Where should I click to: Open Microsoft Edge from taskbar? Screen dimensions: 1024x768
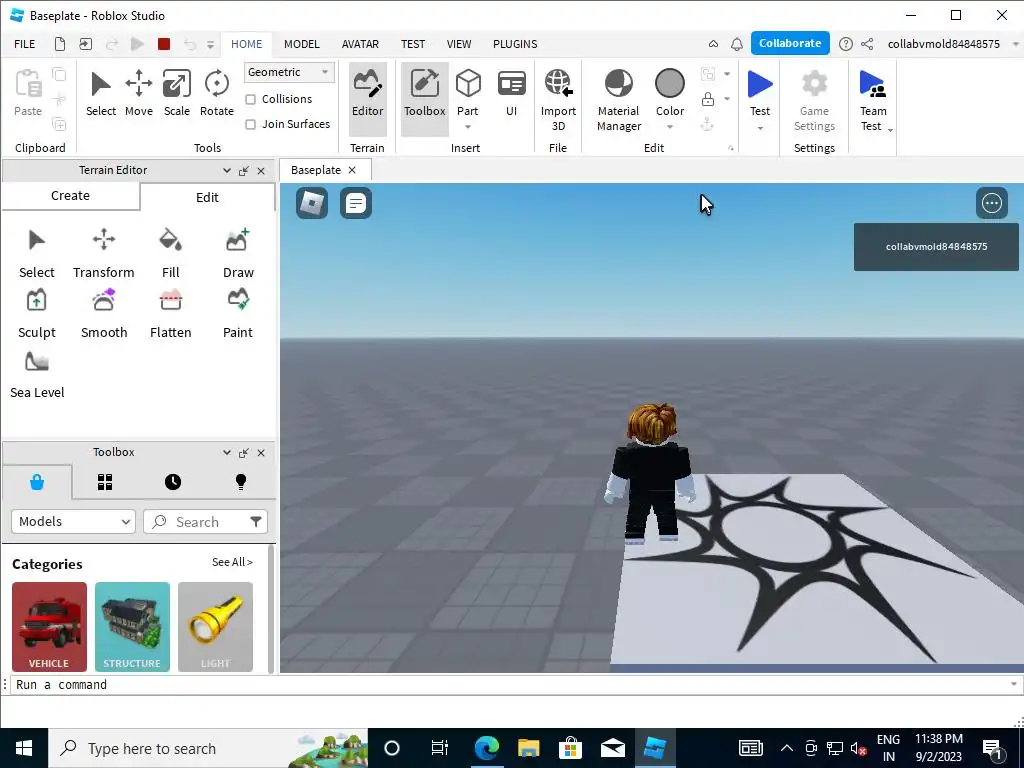(x=487, y=748)
